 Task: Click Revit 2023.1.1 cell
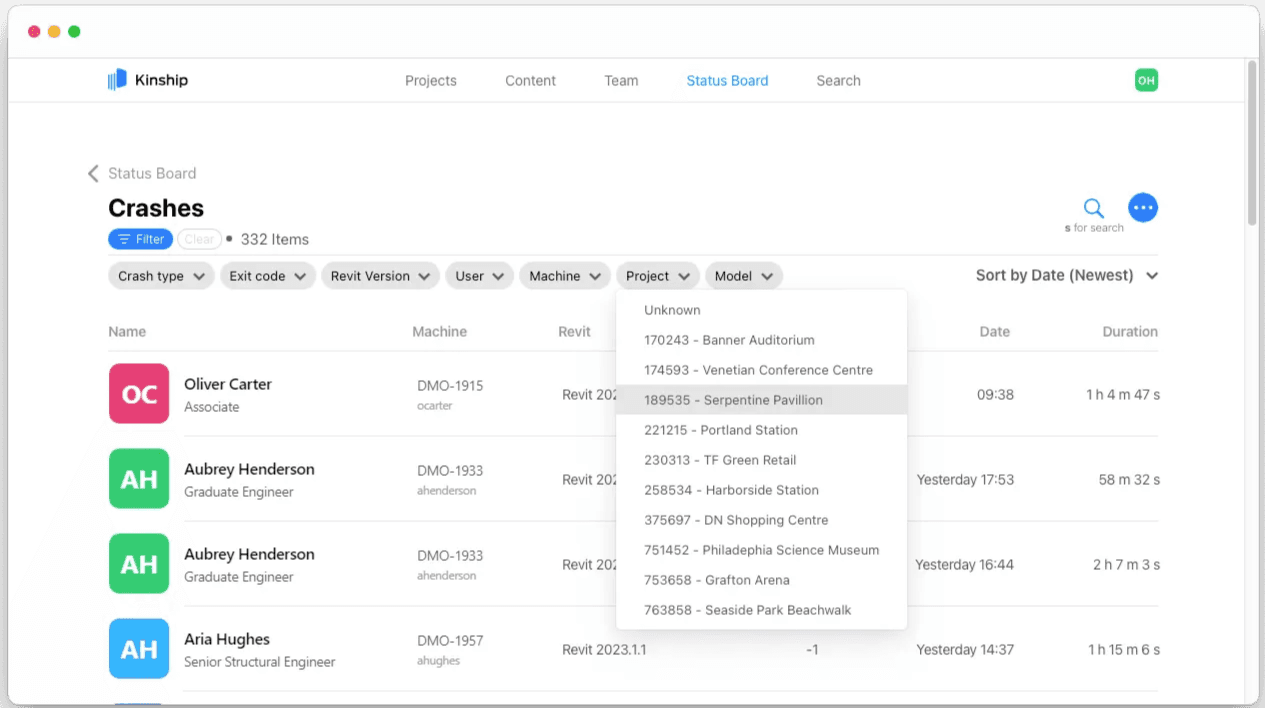coord(604,650)
